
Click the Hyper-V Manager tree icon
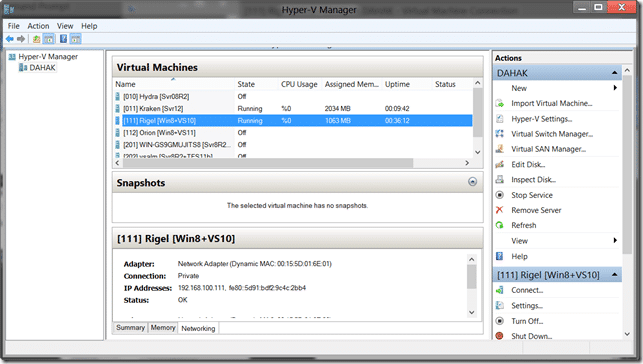pos(12,57)
